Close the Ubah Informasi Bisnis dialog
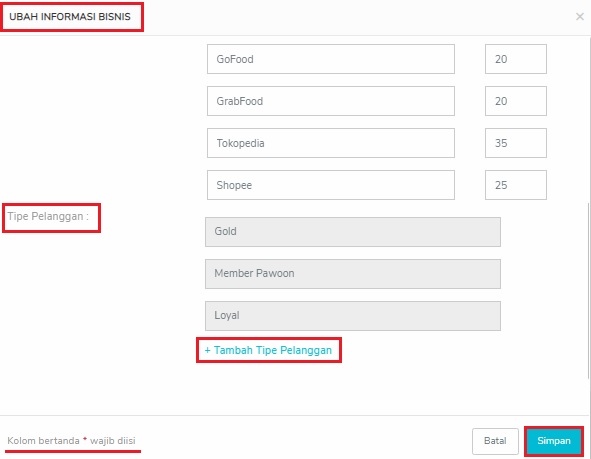Image resolution: width=591 pixels, height=459 pixels. point(580,17)
